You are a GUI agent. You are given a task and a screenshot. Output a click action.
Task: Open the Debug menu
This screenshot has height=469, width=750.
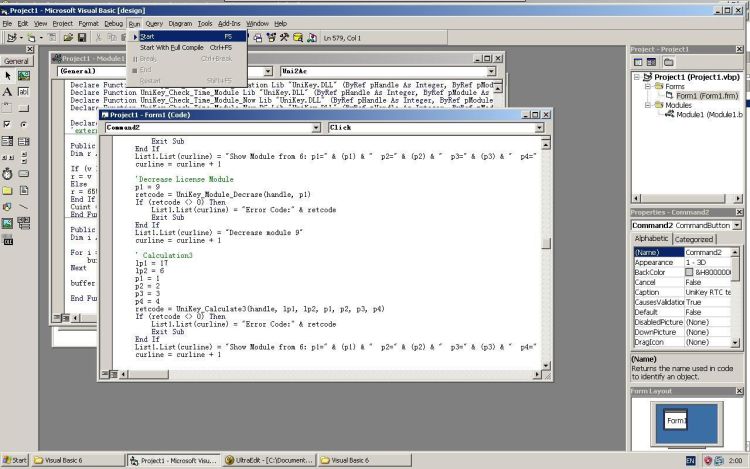click(x=113, y=23)
